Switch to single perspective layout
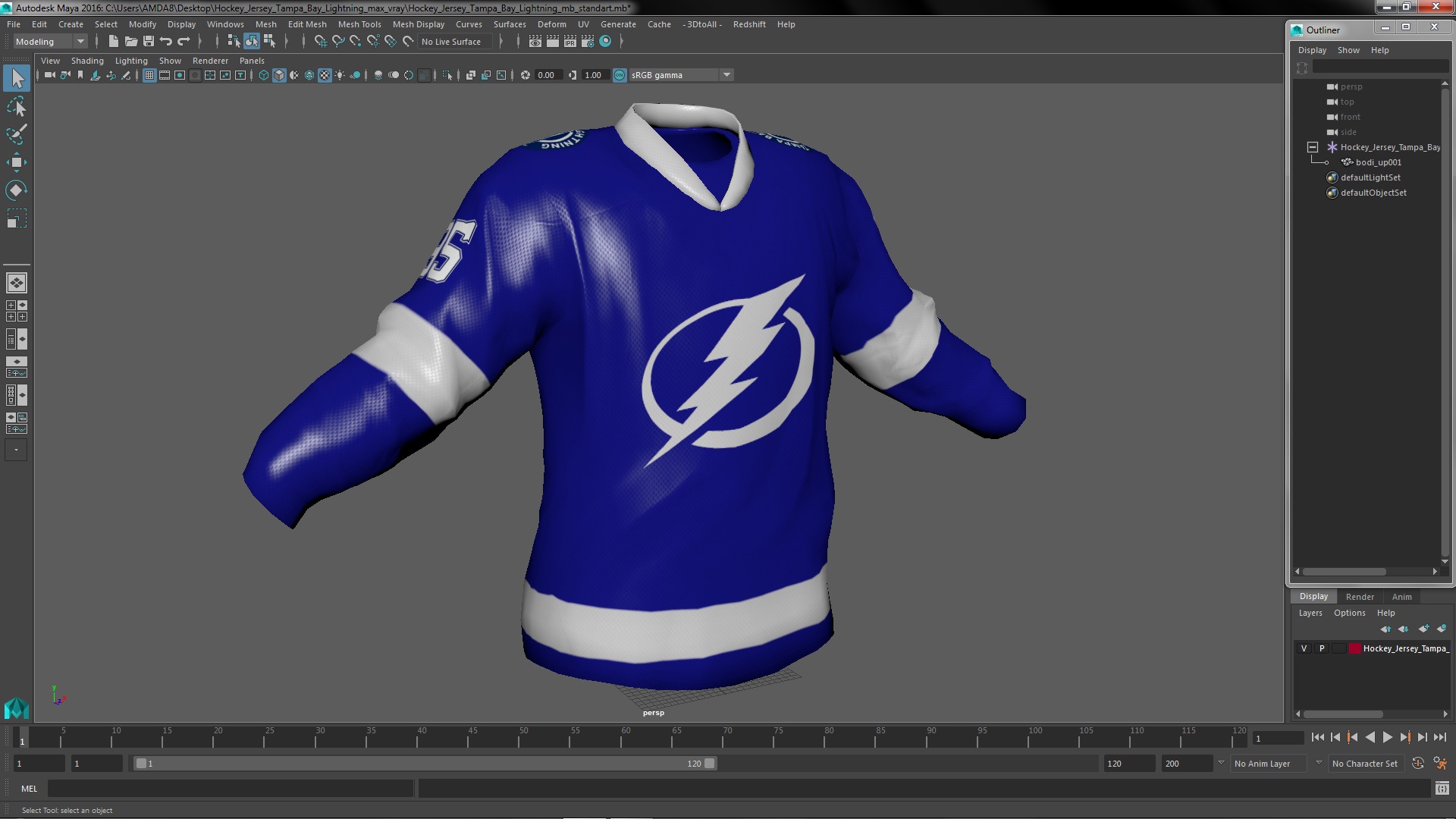This screenshot has height=819, width=1456. (17, 283)
